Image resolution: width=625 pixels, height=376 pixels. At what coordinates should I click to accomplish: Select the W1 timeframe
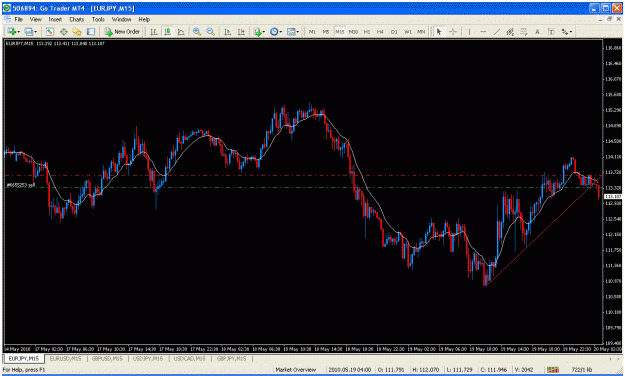(408, 32)
